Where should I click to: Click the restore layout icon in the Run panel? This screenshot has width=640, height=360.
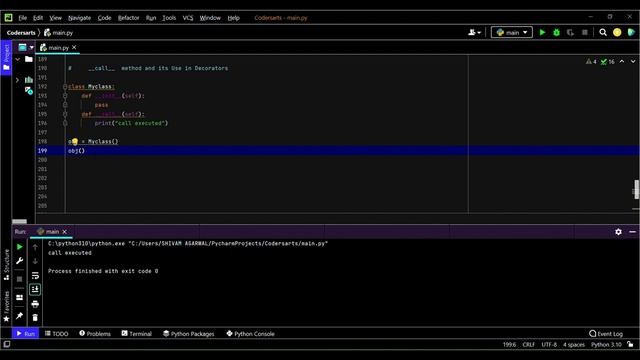[x=19, y=297]
